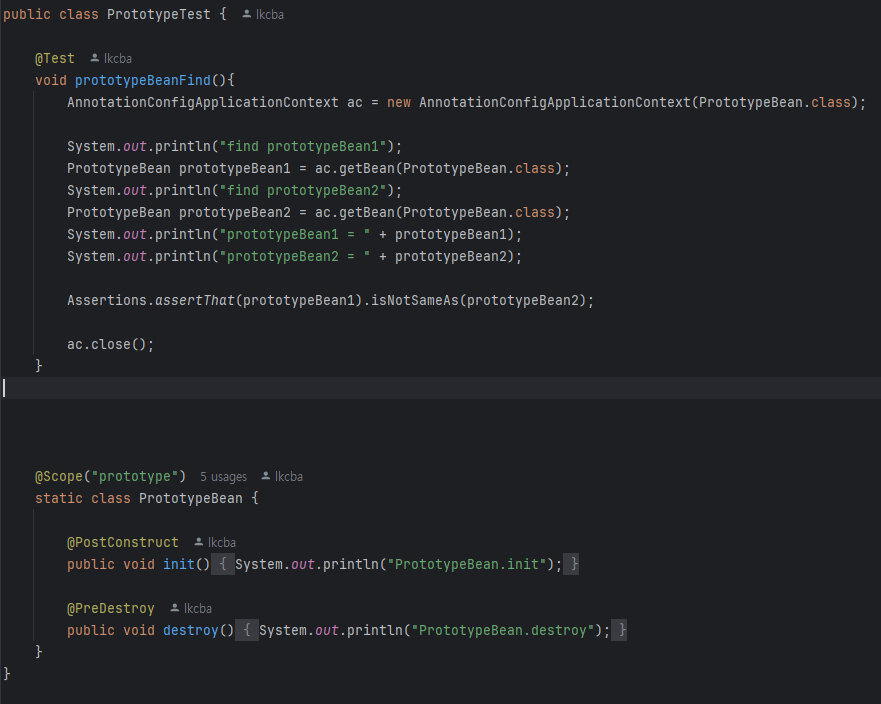Click the "prototypeBeanFind" method name
881x704 pixels.
143,80
